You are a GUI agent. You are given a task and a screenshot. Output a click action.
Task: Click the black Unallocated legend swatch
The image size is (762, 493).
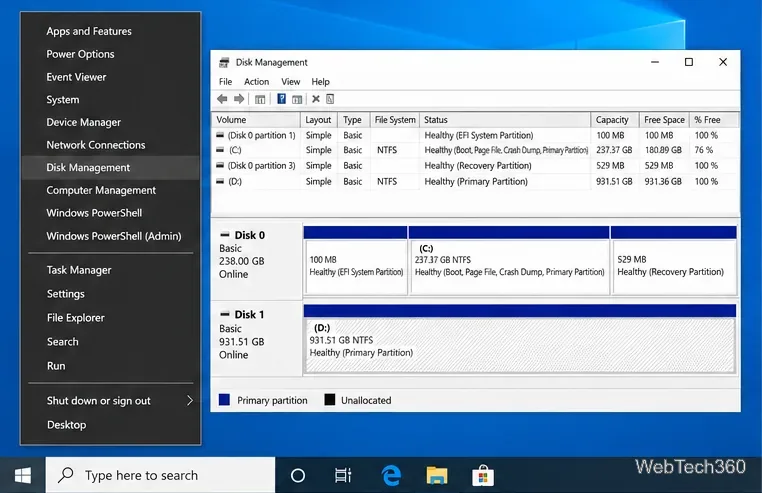329,400
